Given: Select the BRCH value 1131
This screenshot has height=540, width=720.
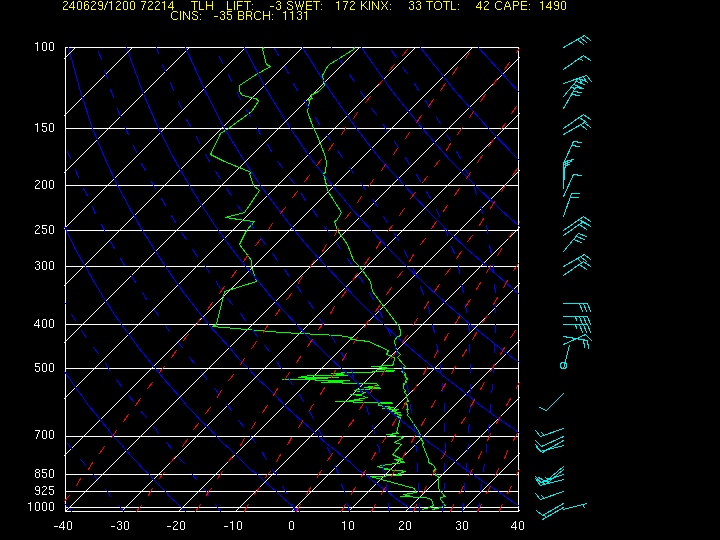Looking at the screenshot, I should click(295, 16).
